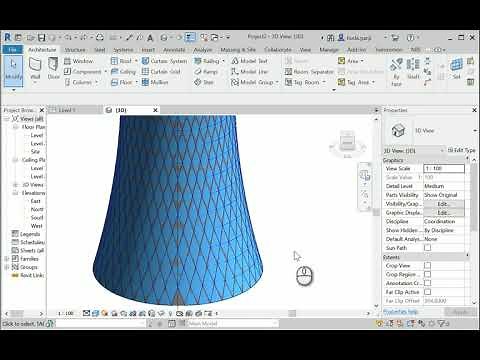480x360 pixels.
Task: Switch to the Structure ribbon tab
Action: (x=75, y=50)
